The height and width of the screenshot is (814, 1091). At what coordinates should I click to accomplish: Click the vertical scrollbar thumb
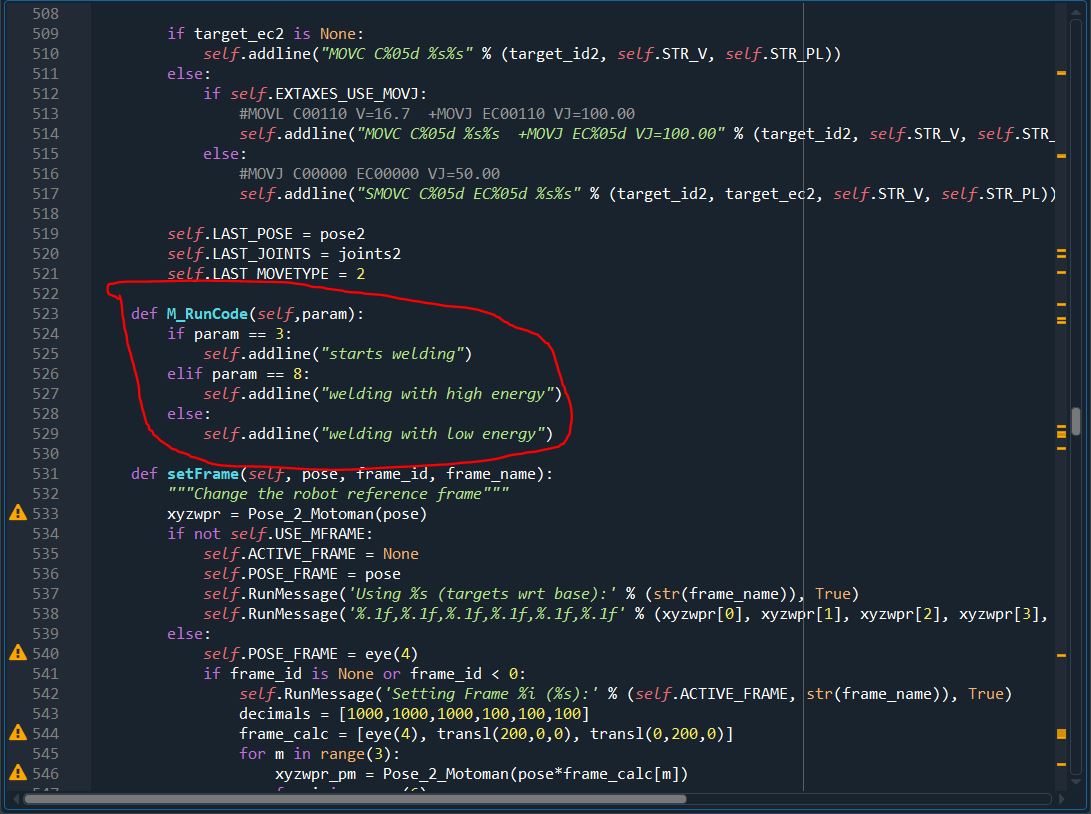tap(1076, 421)
